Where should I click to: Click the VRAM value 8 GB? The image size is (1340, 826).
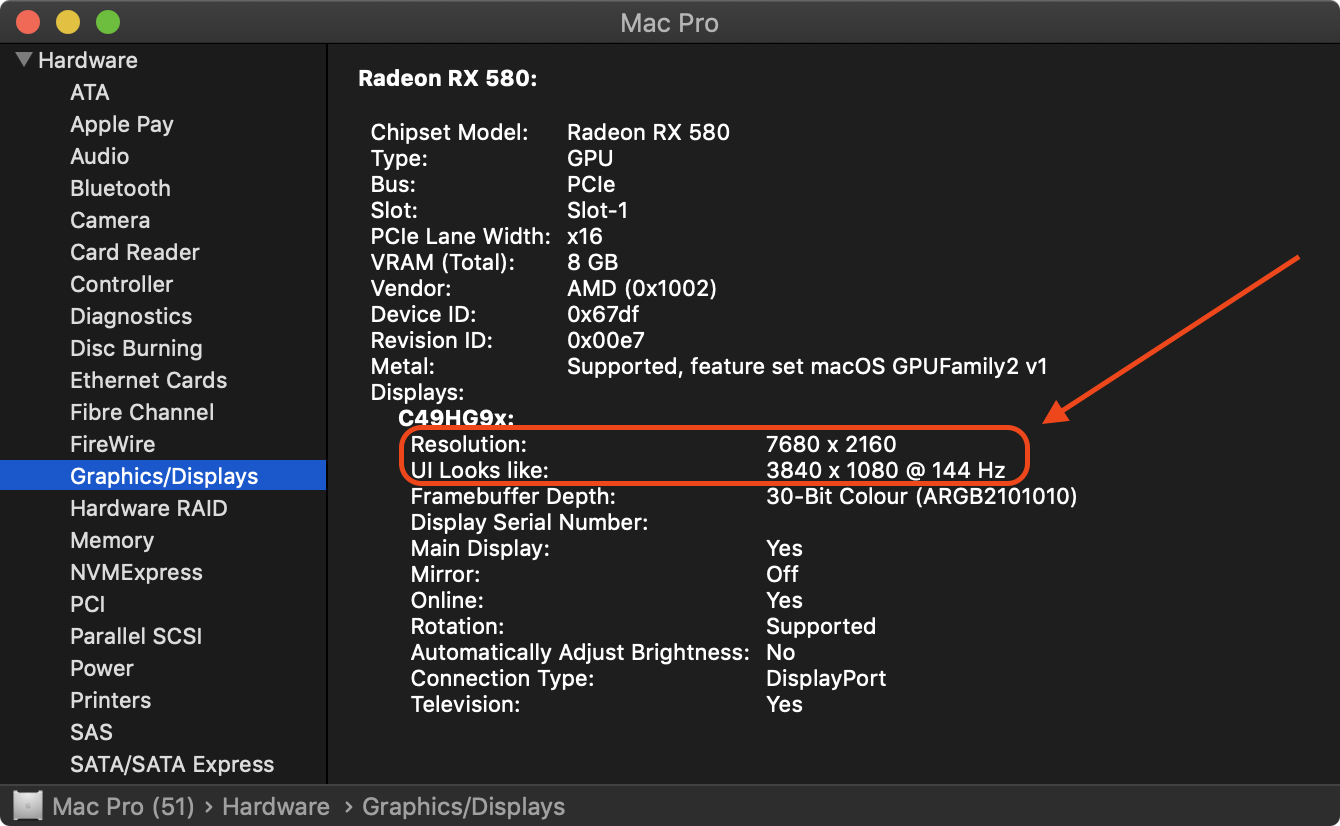coord(592,262)
